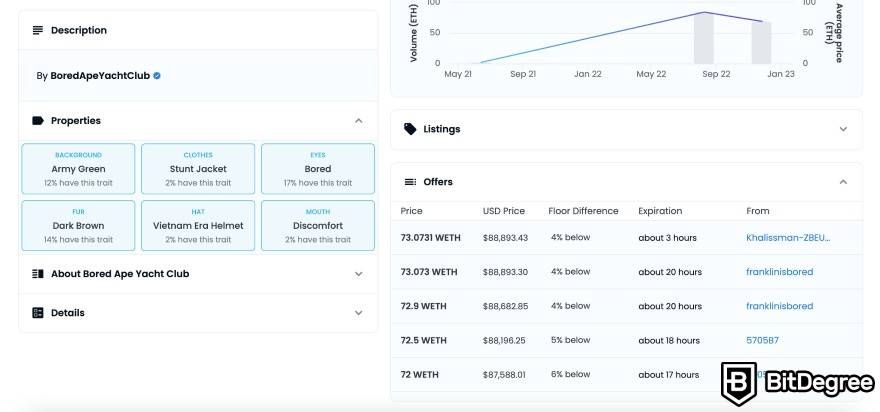The width and height of the screenshot is (880, 412).
Task: Click the Expiration column header
Action: (x=660, y=211)
